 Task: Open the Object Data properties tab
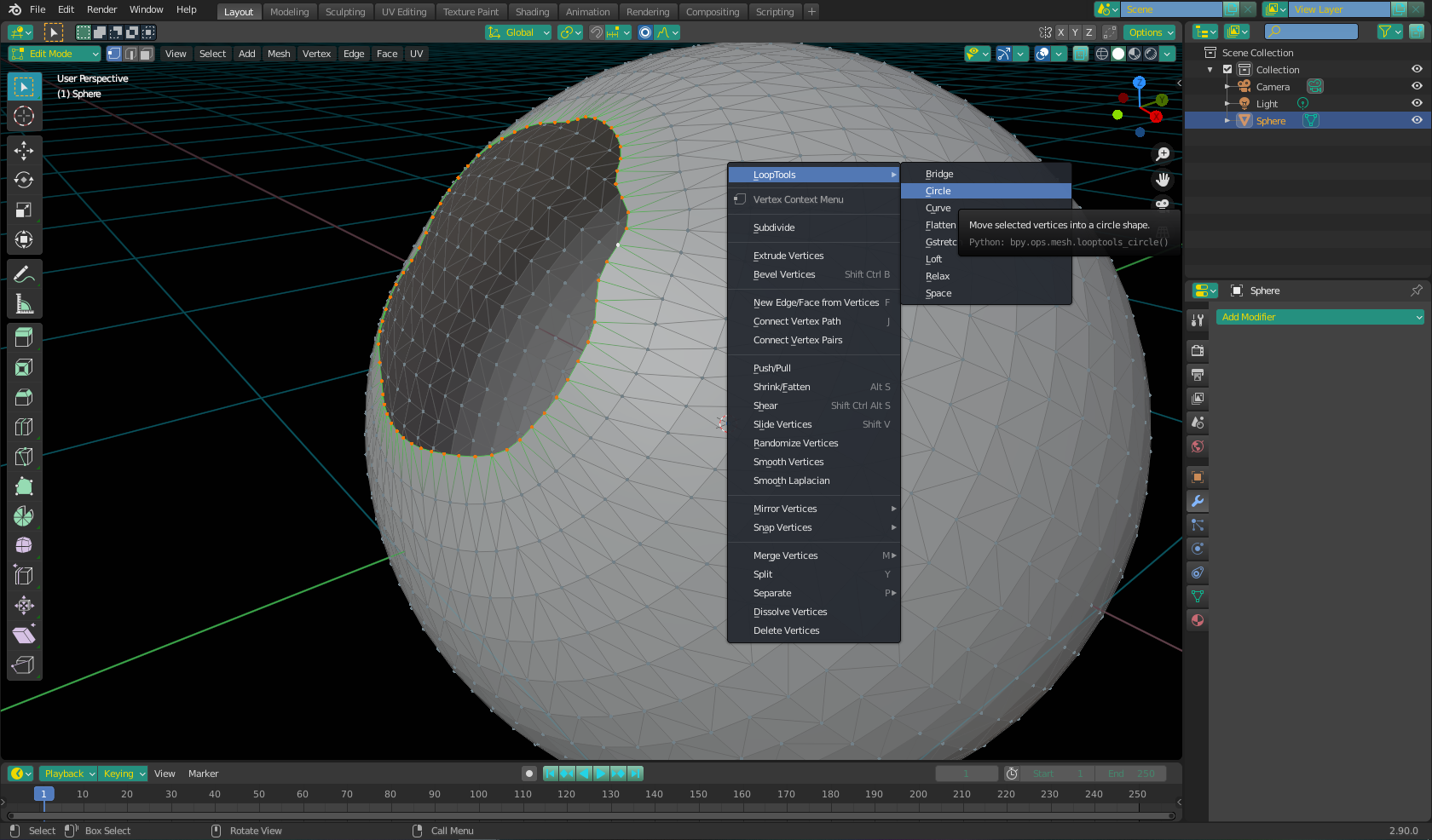pyautogui.click(x=1198, y=596)
